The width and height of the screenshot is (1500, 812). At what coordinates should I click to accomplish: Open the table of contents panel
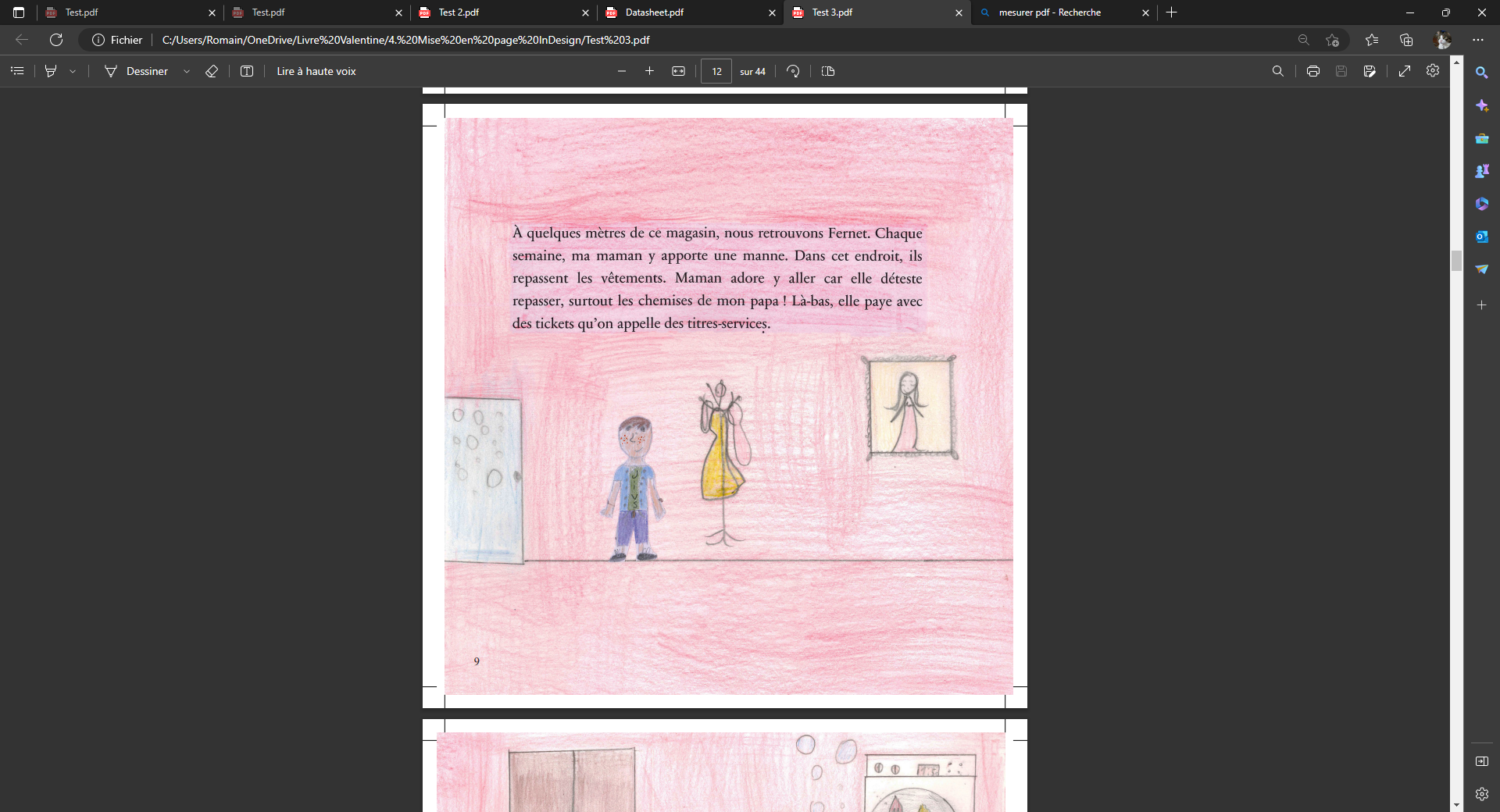17,71
